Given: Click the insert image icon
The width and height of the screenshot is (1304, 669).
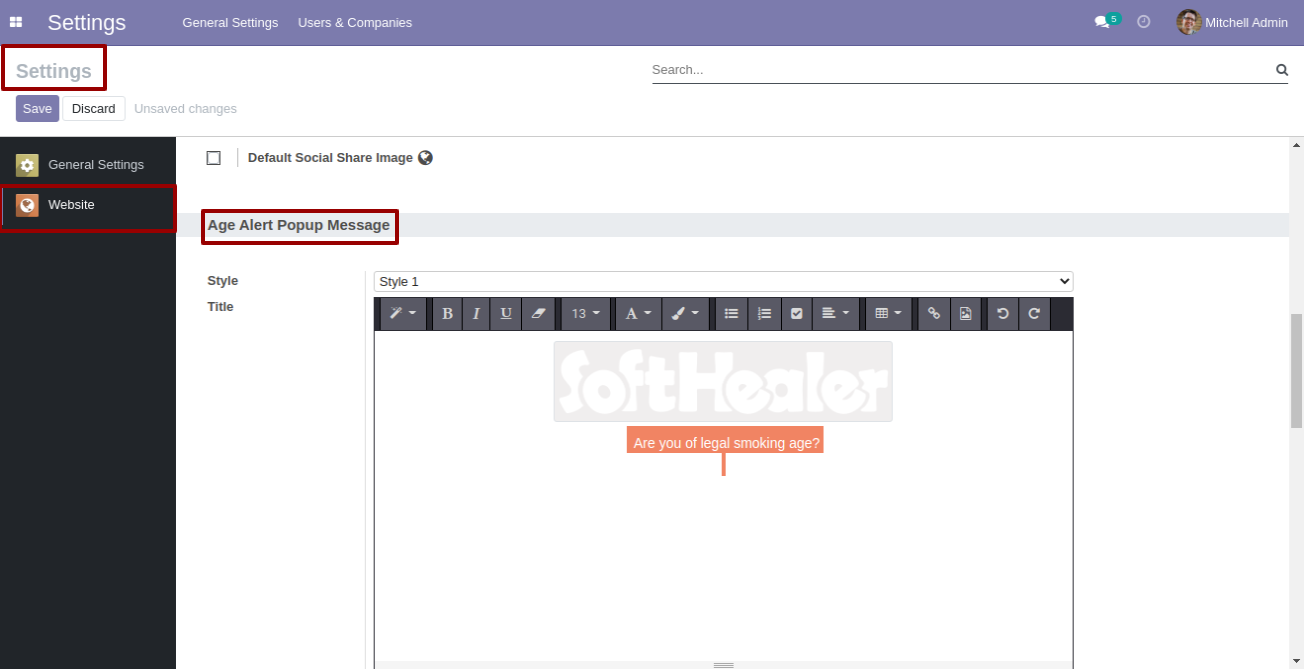Looking at the screenshot, I should pyautogui.click(x=965, y=314).
